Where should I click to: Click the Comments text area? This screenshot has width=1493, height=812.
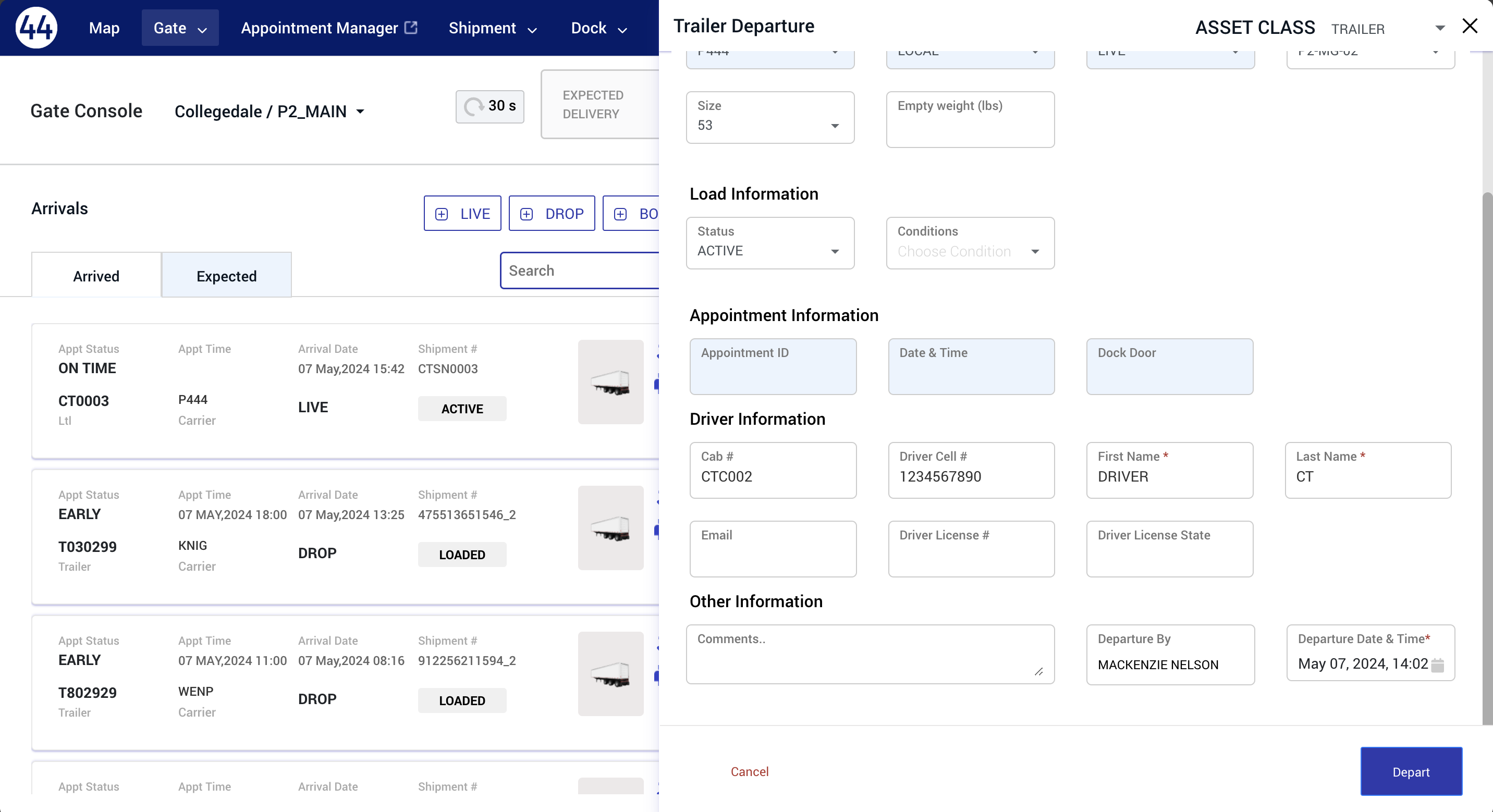pos(870,655)
